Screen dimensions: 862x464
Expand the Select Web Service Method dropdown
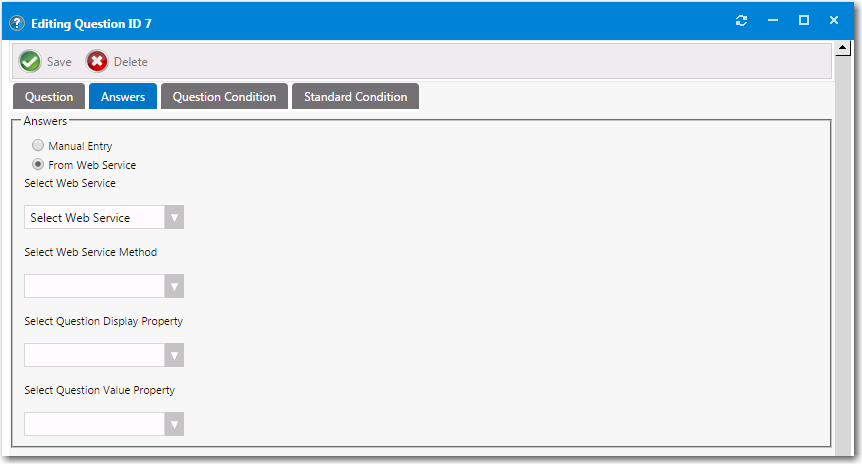coord(104,287)
